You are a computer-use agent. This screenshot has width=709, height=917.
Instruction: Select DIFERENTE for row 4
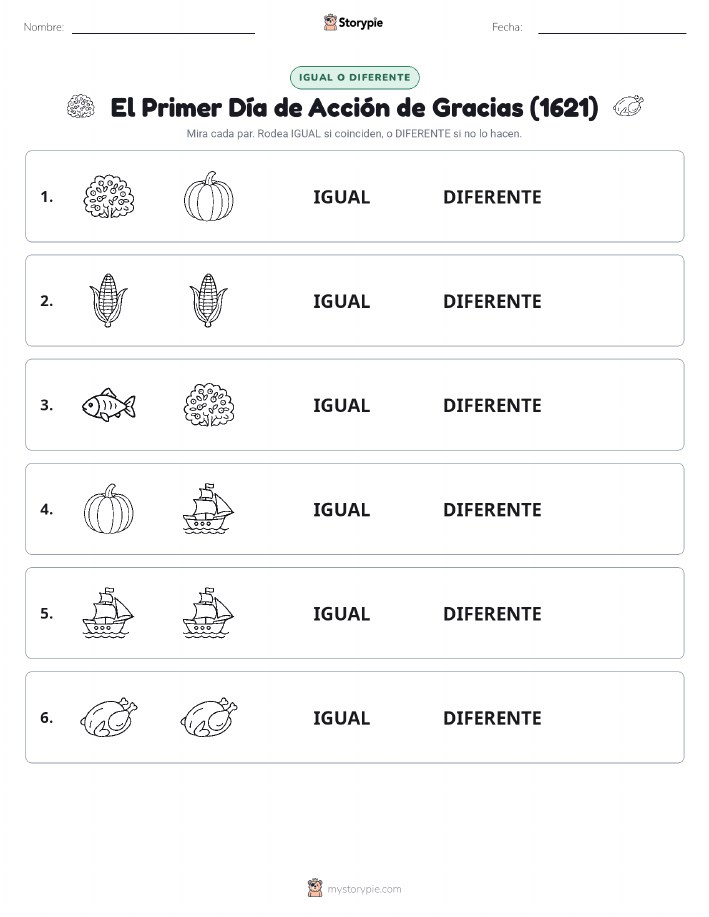tap(492, 509)
